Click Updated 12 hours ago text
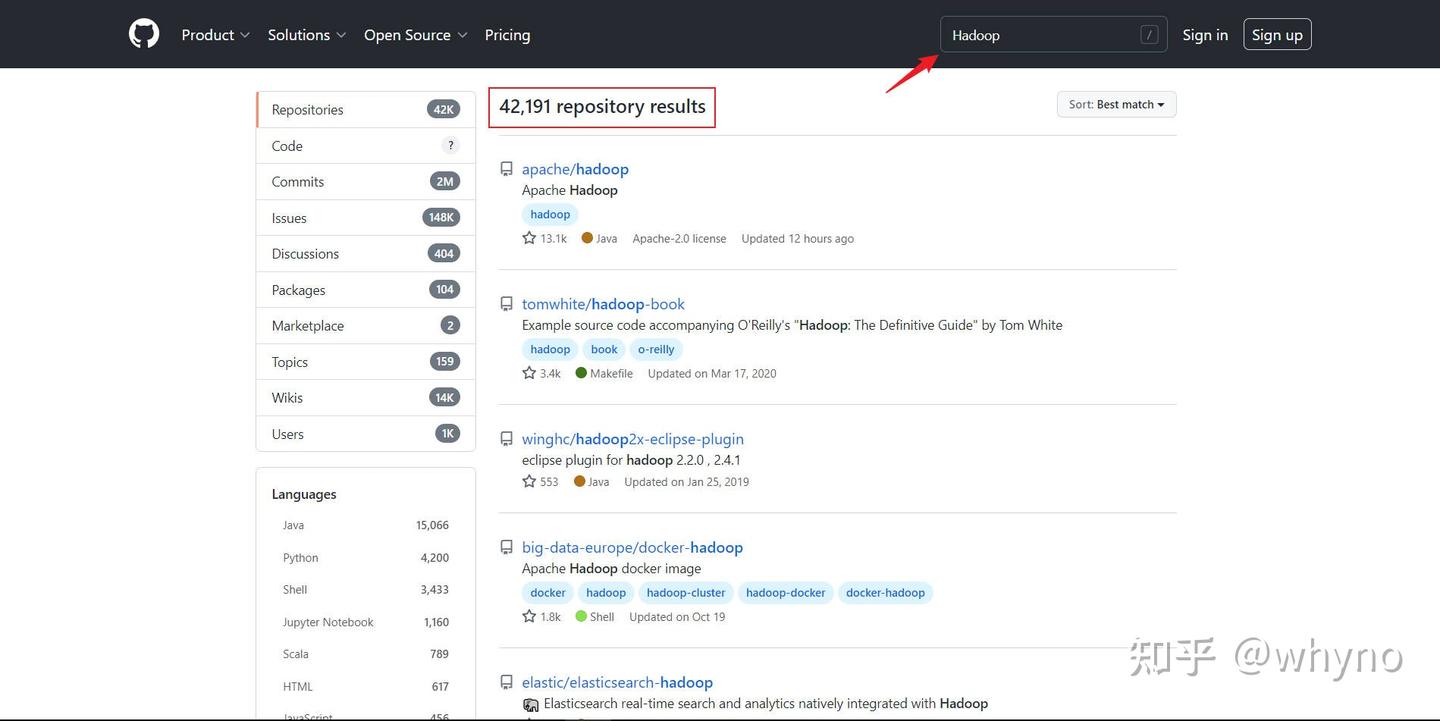 pos(797,239)
